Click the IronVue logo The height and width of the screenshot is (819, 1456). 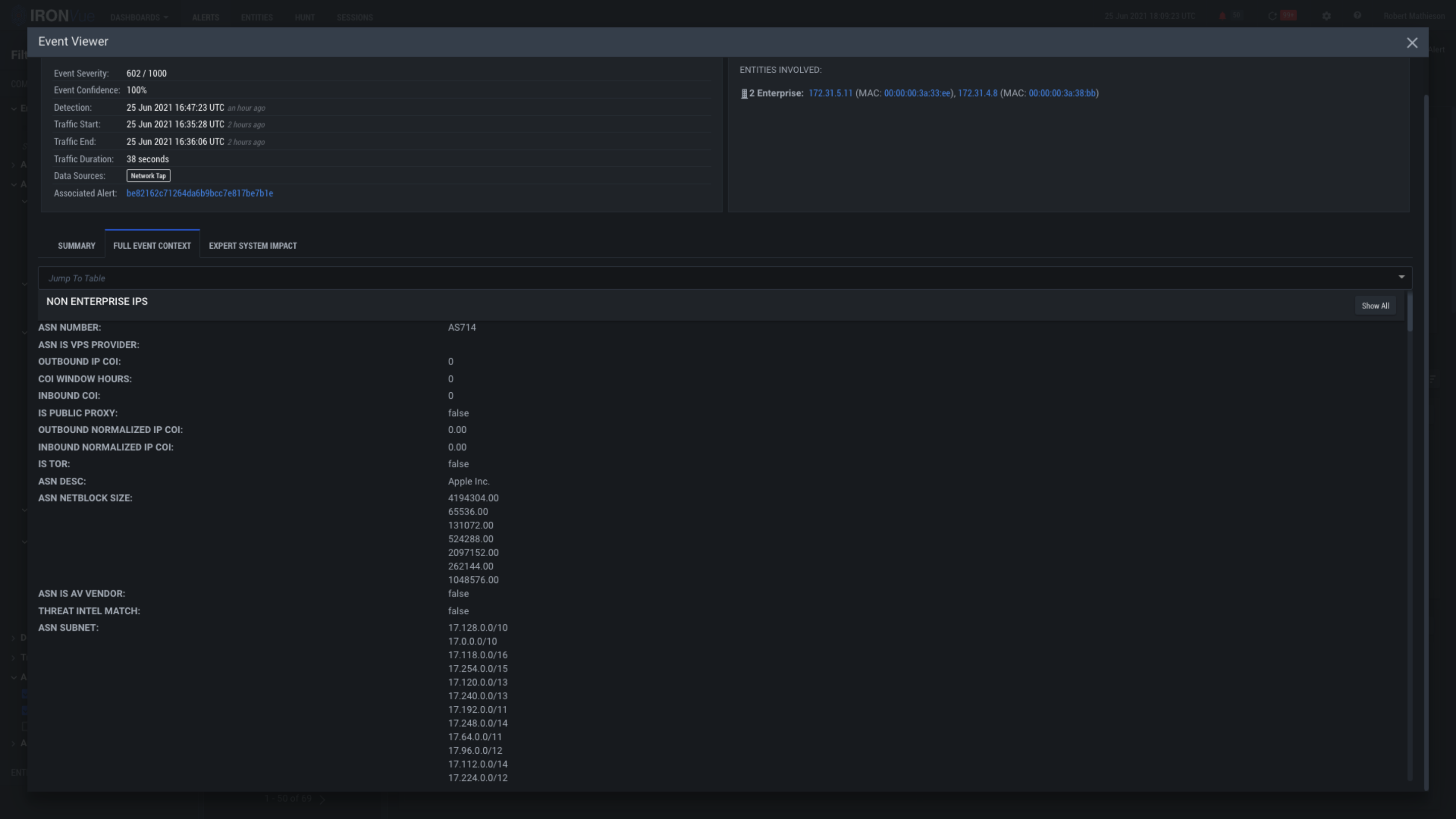(61, 16)
